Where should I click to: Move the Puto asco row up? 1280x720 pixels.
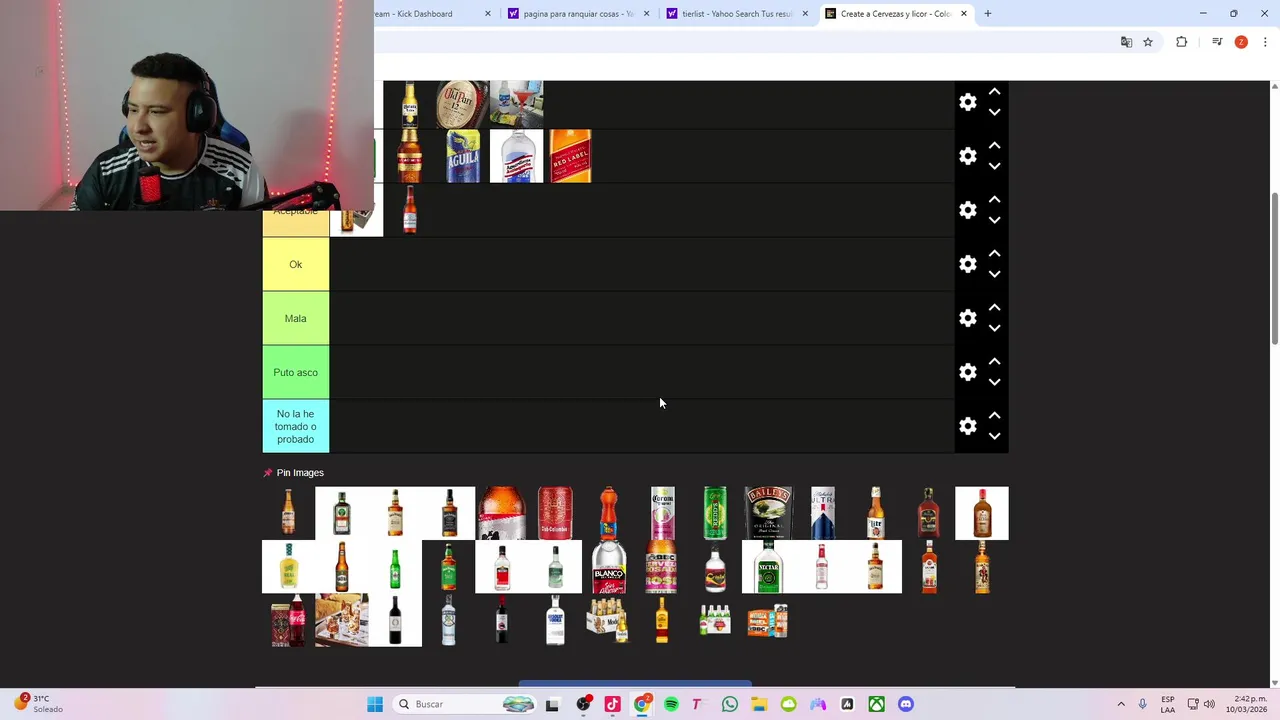(994, 361)
